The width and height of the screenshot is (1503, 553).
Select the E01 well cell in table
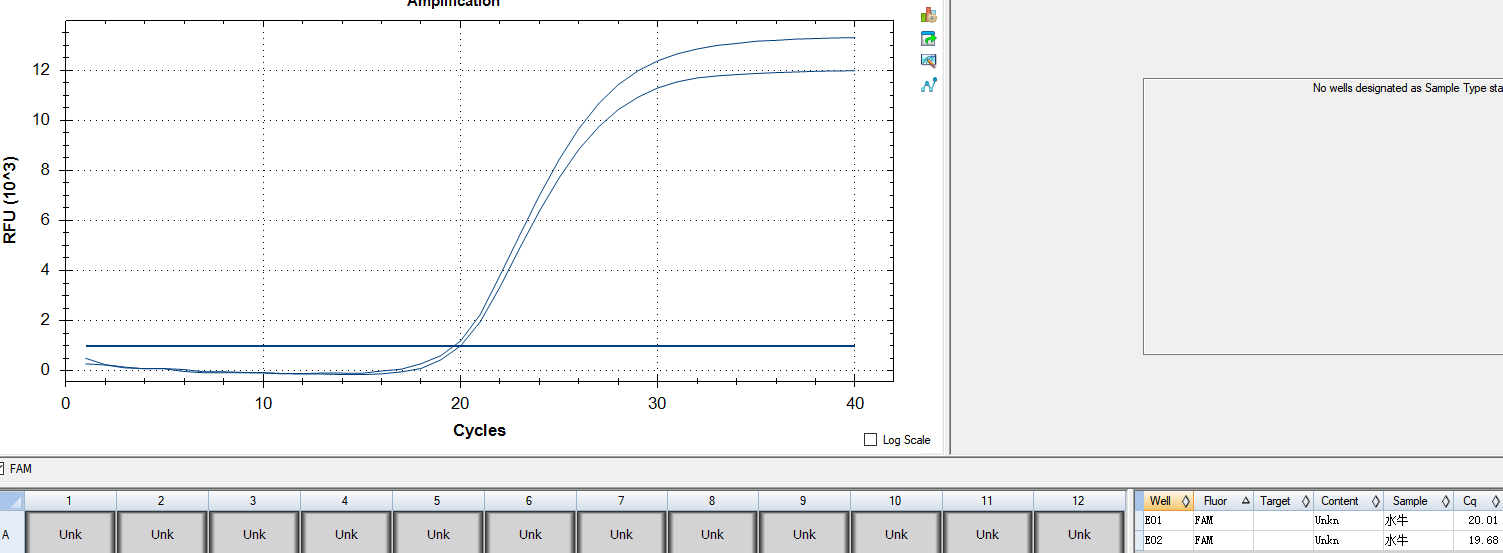pos(1169,520)
